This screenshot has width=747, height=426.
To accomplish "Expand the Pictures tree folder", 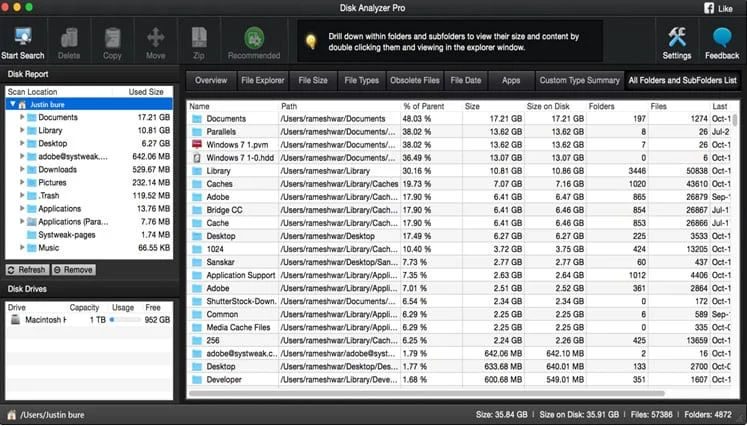I will tap(22, 182).
